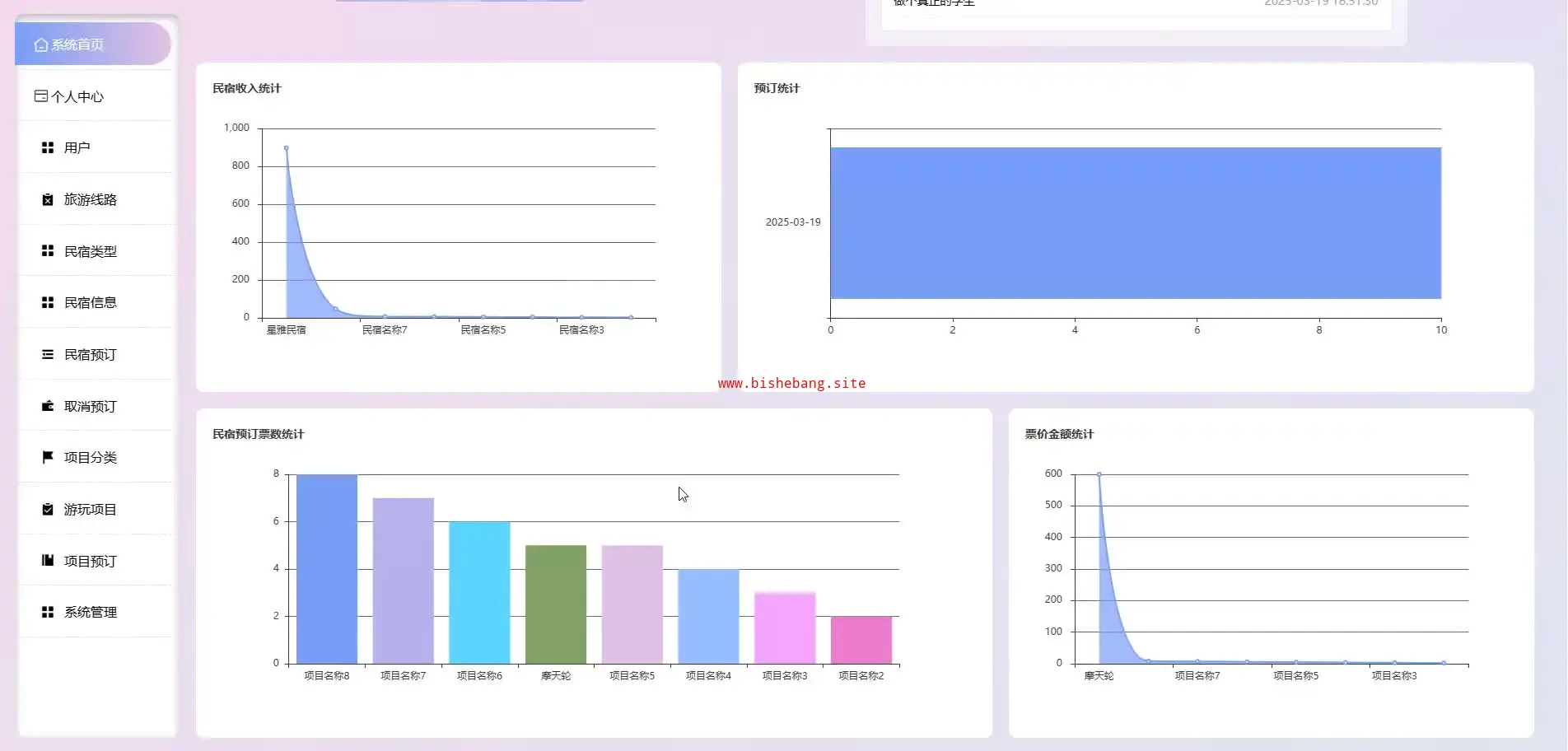1568x751 pixels.
Task: Click the list icon beside 民宿预订
Action: coord(48,354)
